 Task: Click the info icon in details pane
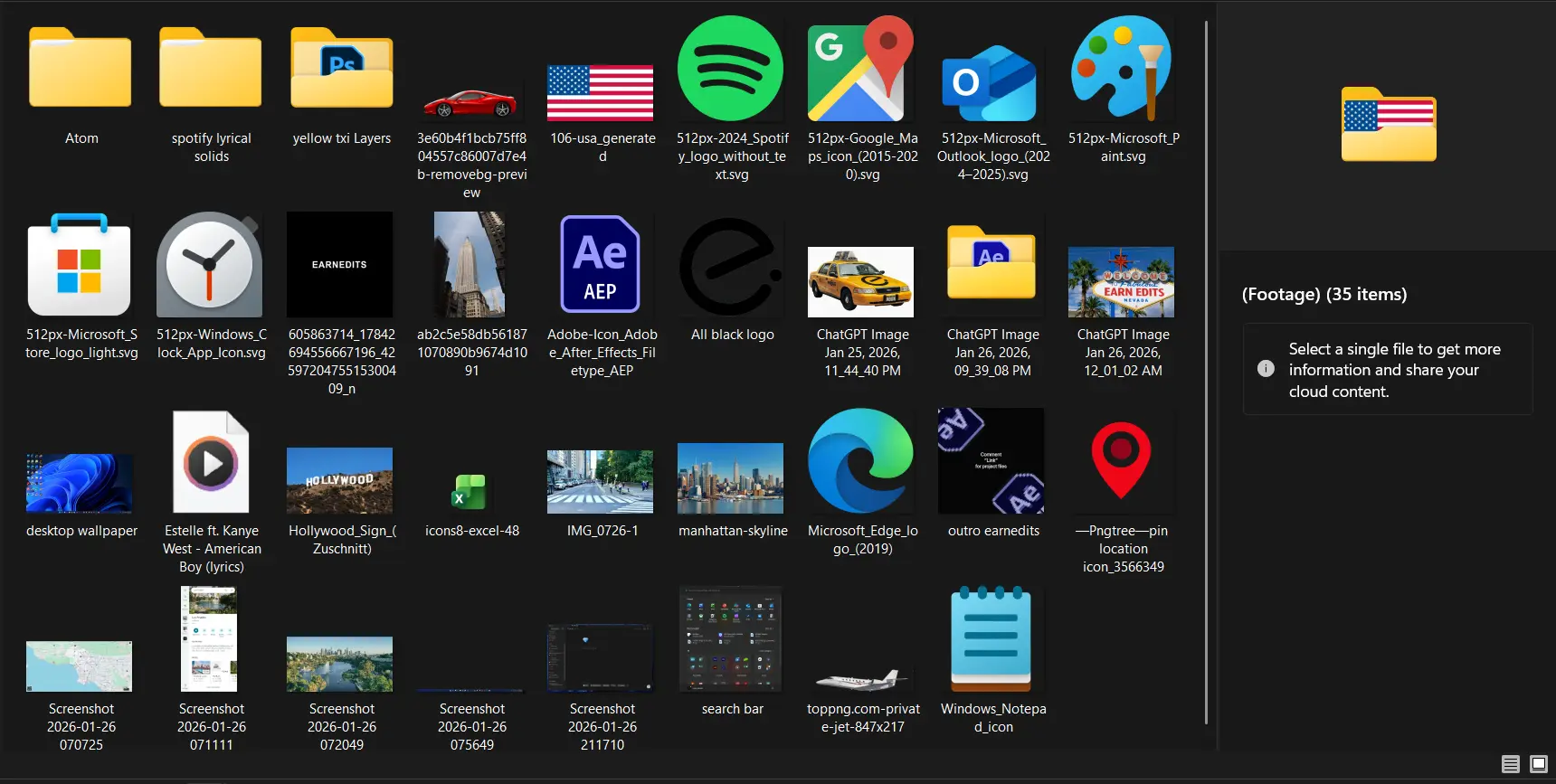1266,369
